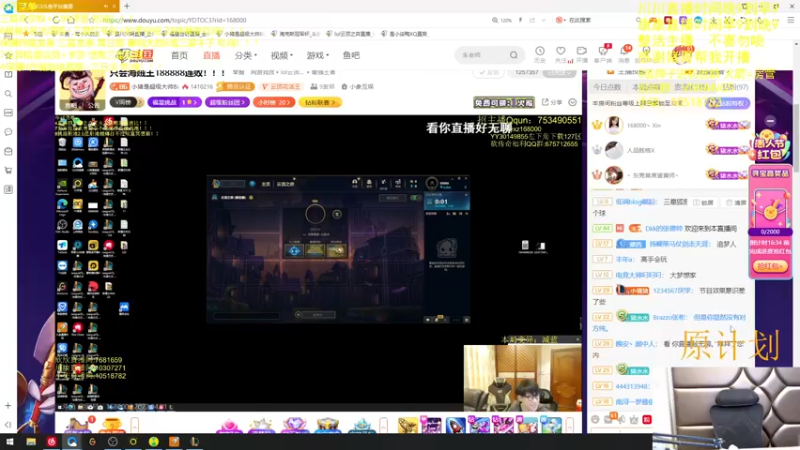Click the gold trophy icon in gift bar
This screenshot has width=800, height=450.
[111, 424]
